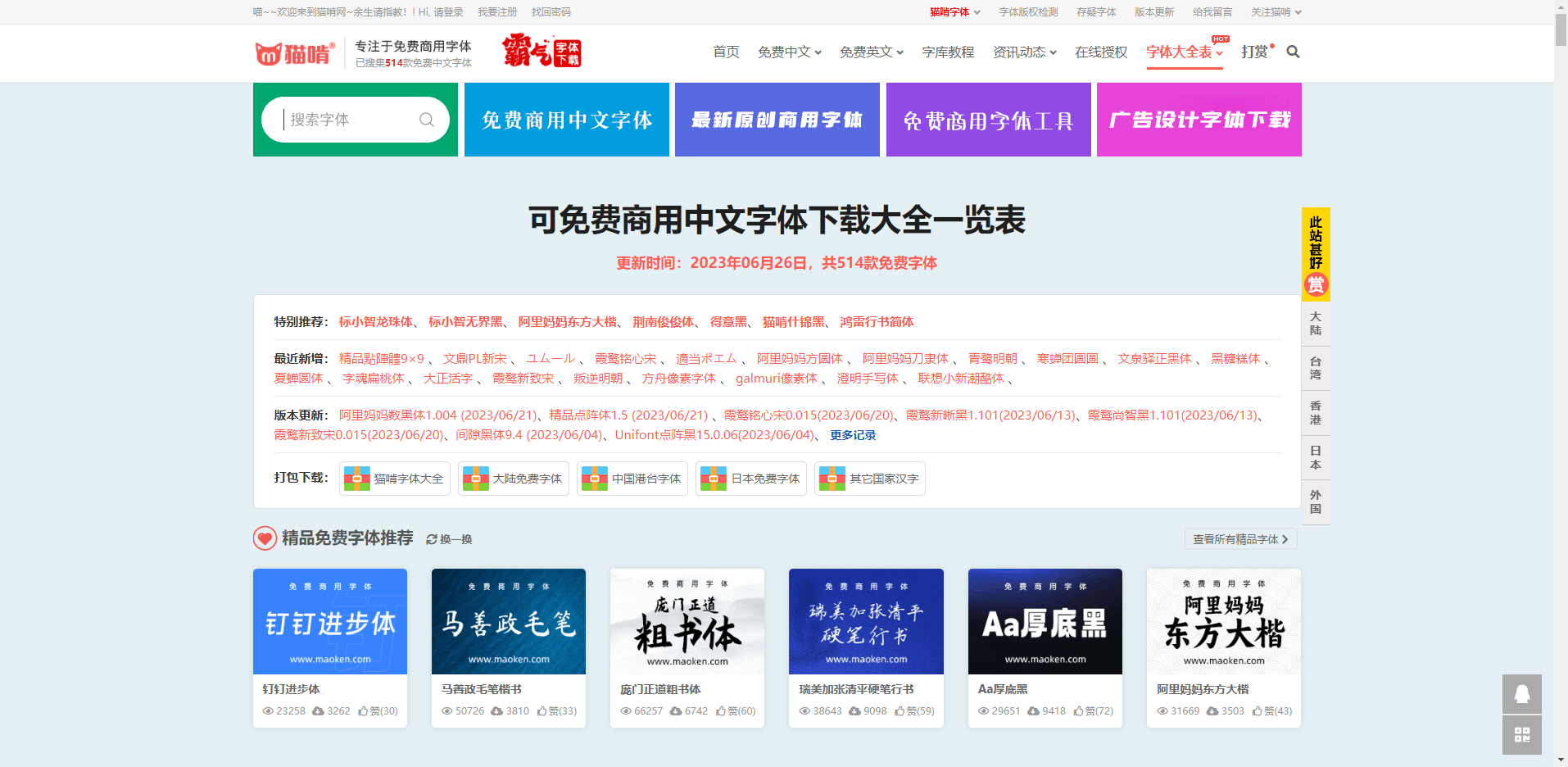Viewport: 1568px width, 767px height.
Task: Expand the 资讯动态 dropdown menu
Action: pyautogui.click(x=1024, y=52)
